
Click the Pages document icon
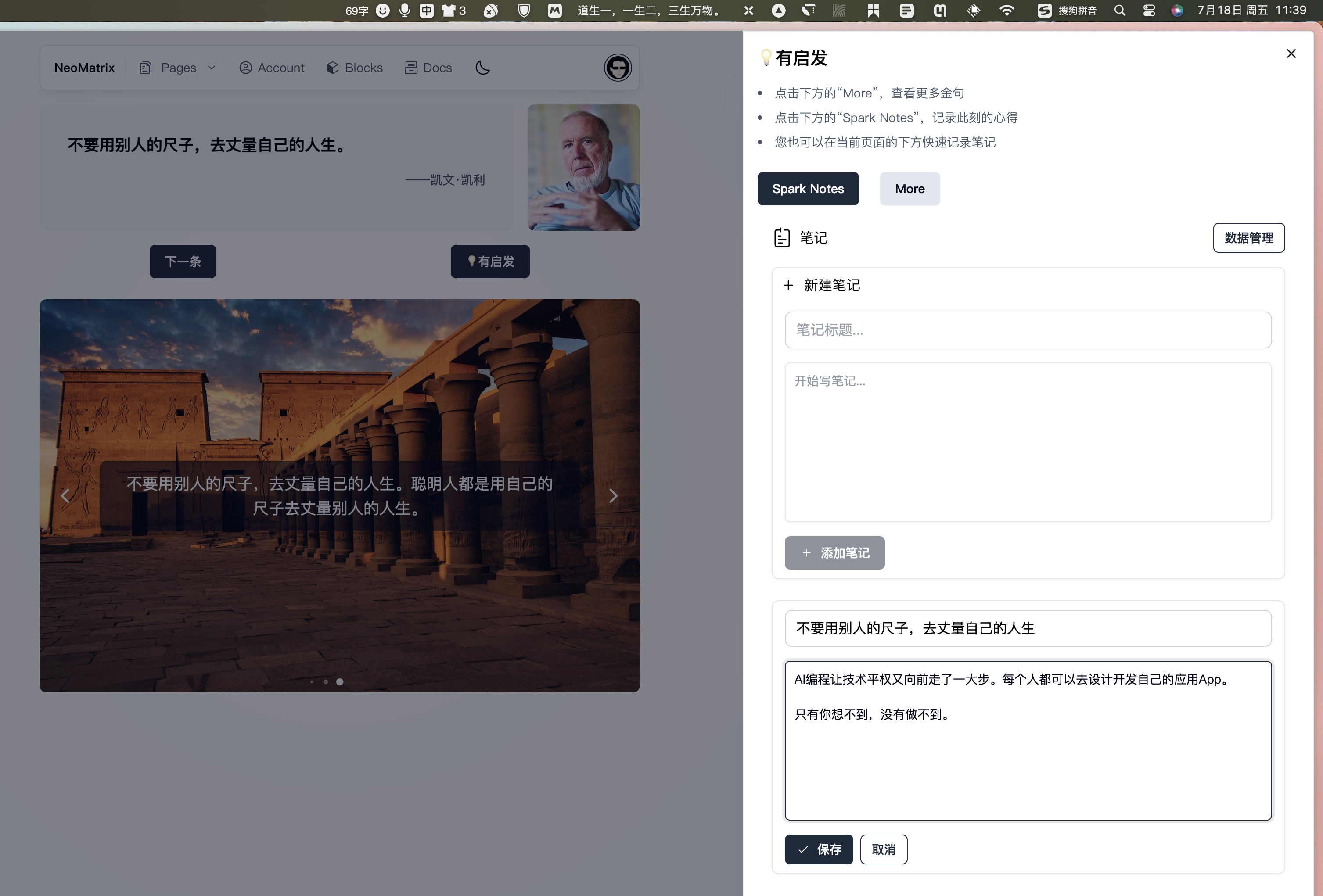click(146, 68)
